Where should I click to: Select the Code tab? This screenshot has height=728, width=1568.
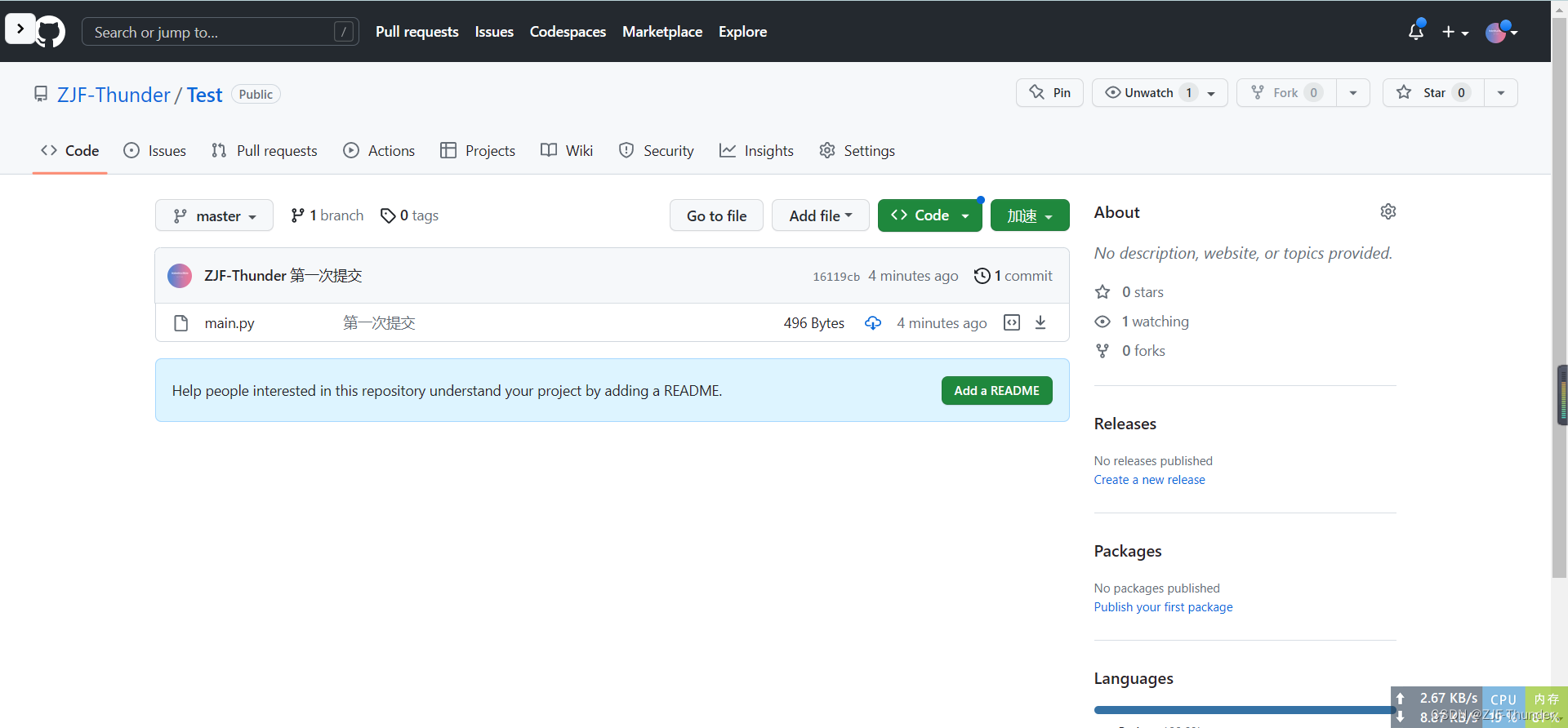(x=70, y=151)
